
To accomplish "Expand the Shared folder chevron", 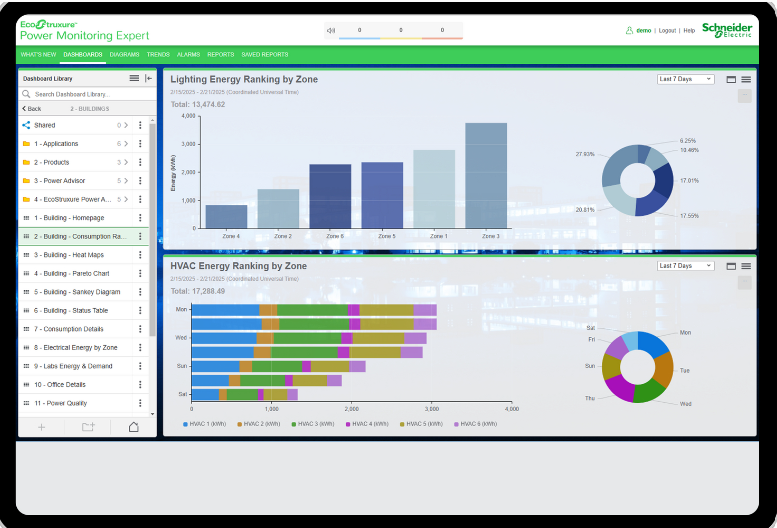I will click(126, 125).
